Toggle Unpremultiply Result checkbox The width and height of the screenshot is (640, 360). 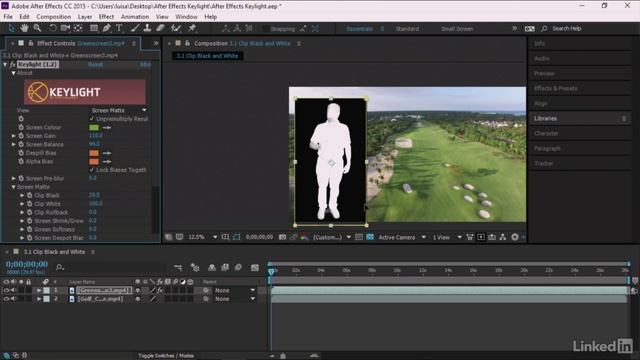point(91,119)
